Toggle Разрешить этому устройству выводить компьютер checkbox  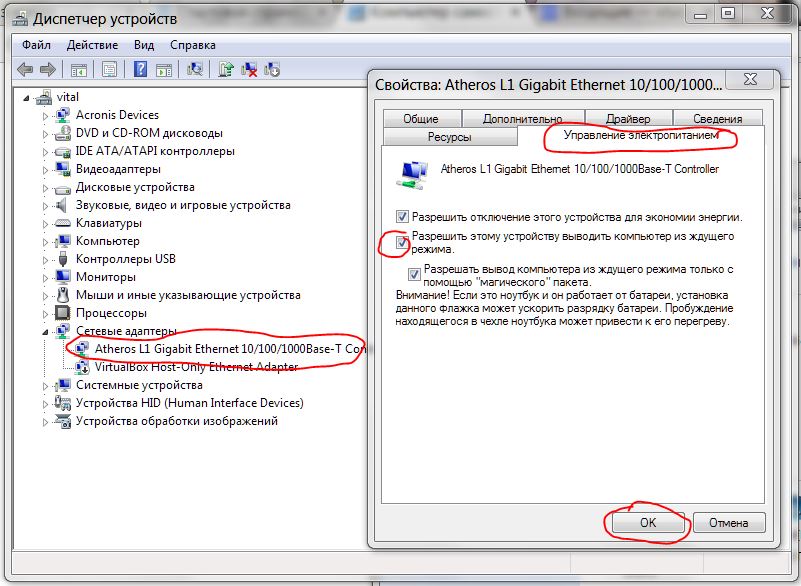pyautogui.click(x=402, y=242)
